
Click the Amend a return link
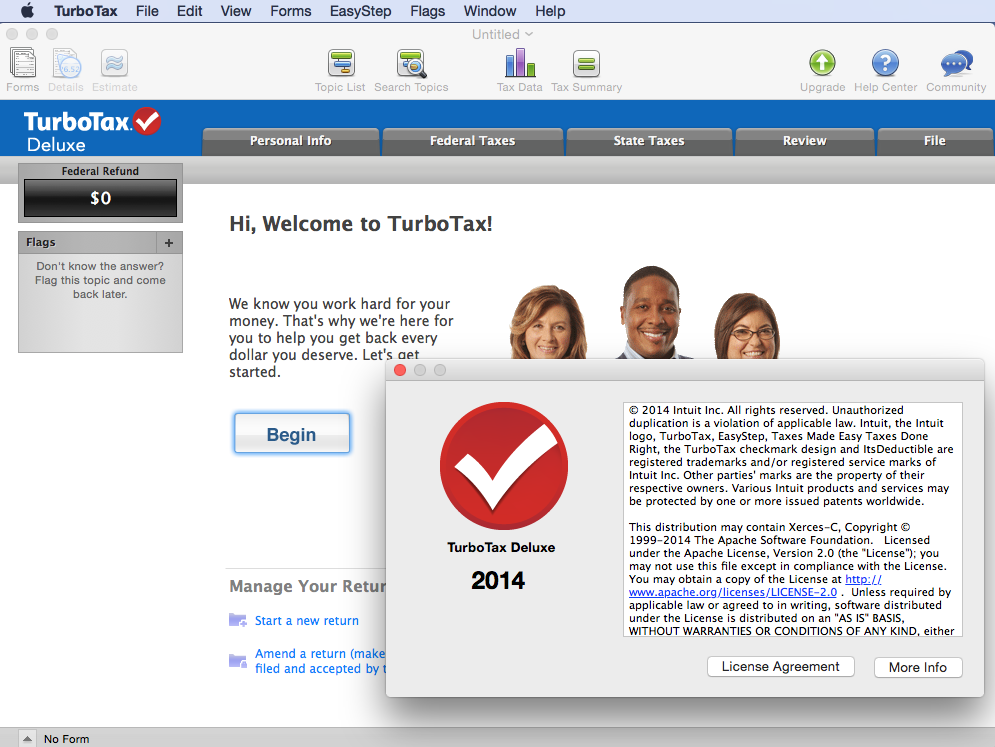tap(319, 661)
